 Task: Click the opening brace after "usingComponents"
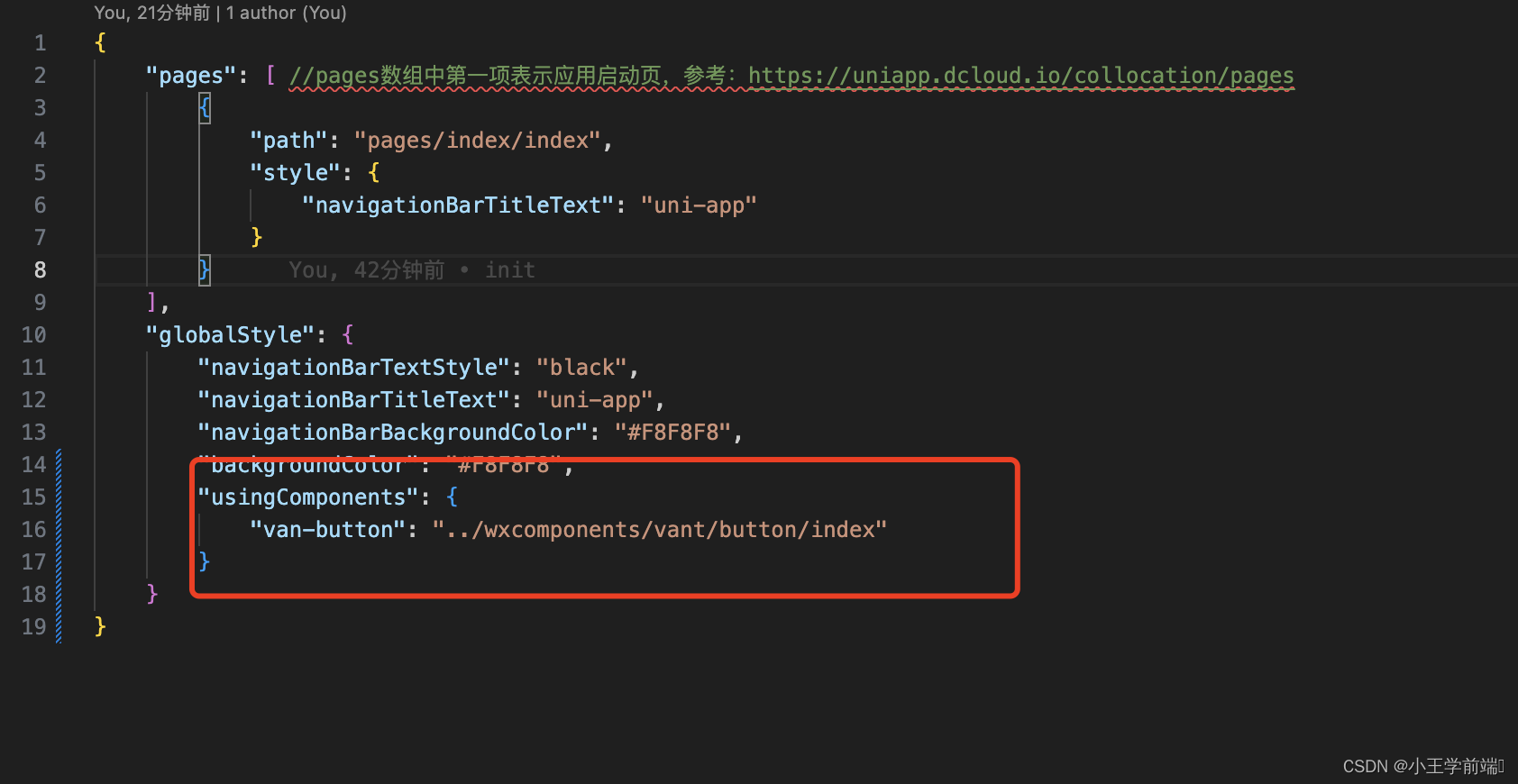453,497
